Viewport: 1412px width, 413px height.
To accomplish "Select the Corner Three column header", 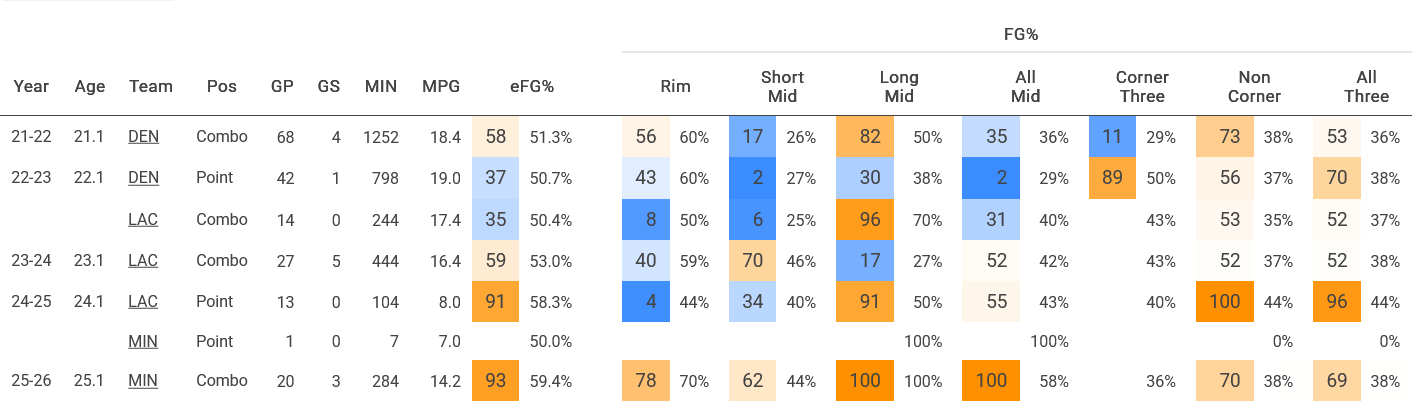I will click(1142, 87).
